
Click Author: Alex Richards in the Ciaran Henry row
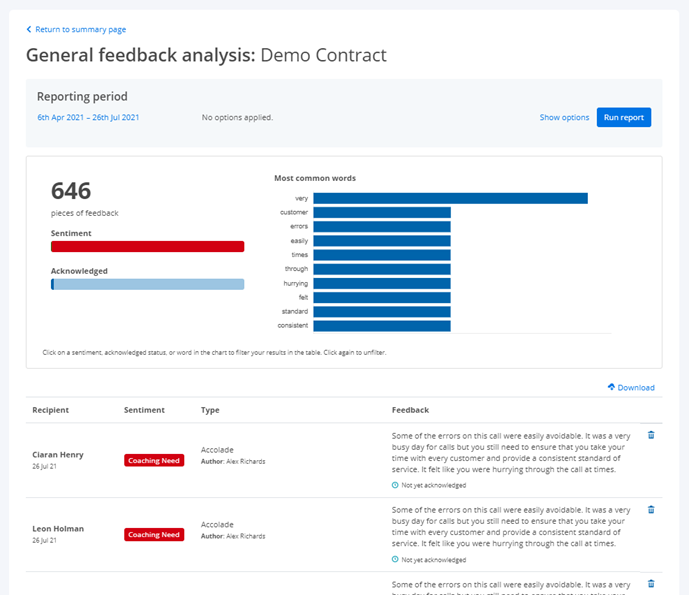[x=233, y=461]
